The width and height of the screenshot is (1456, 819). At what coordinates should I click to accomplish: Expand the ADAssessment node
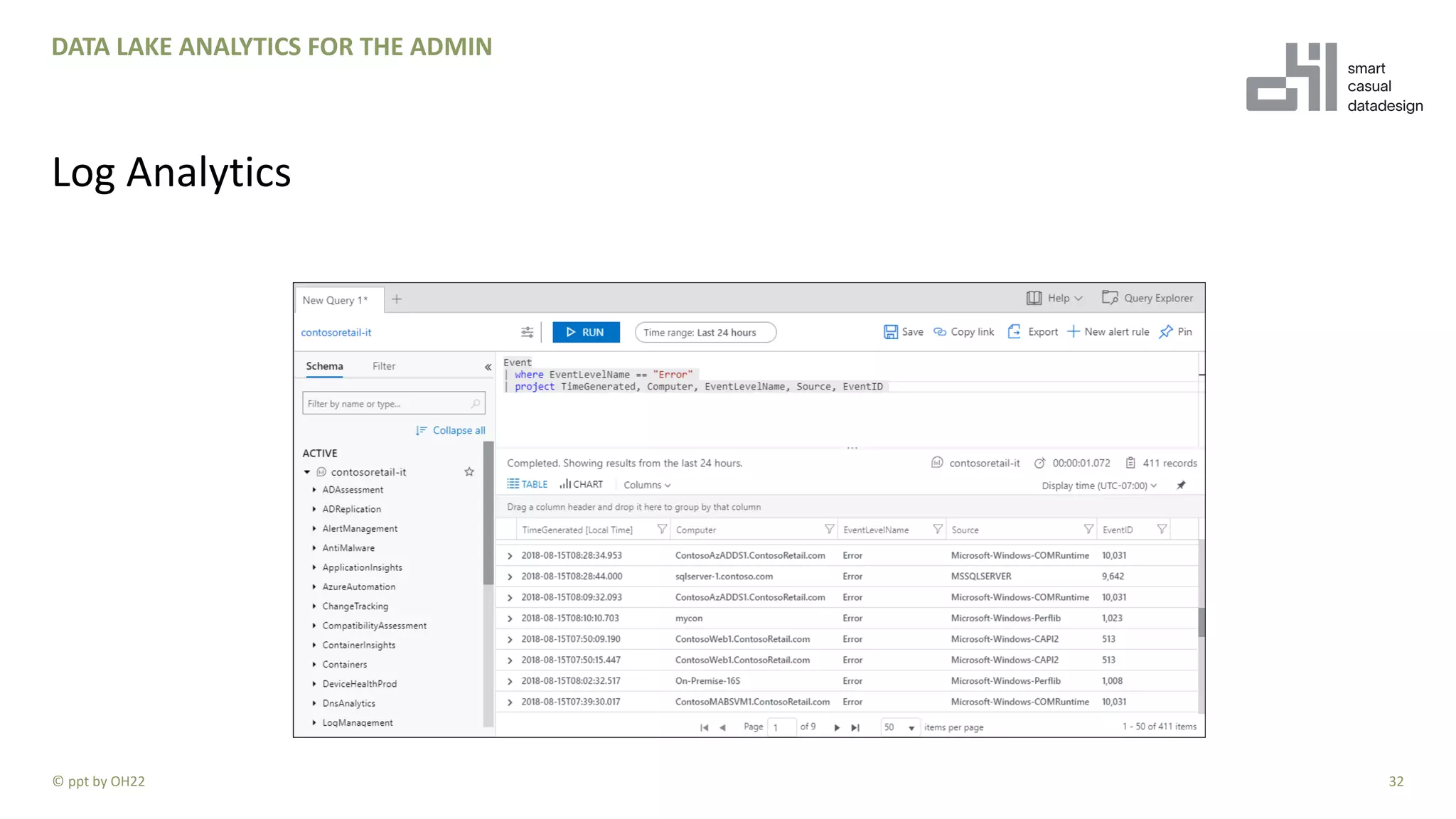[314, 490]
